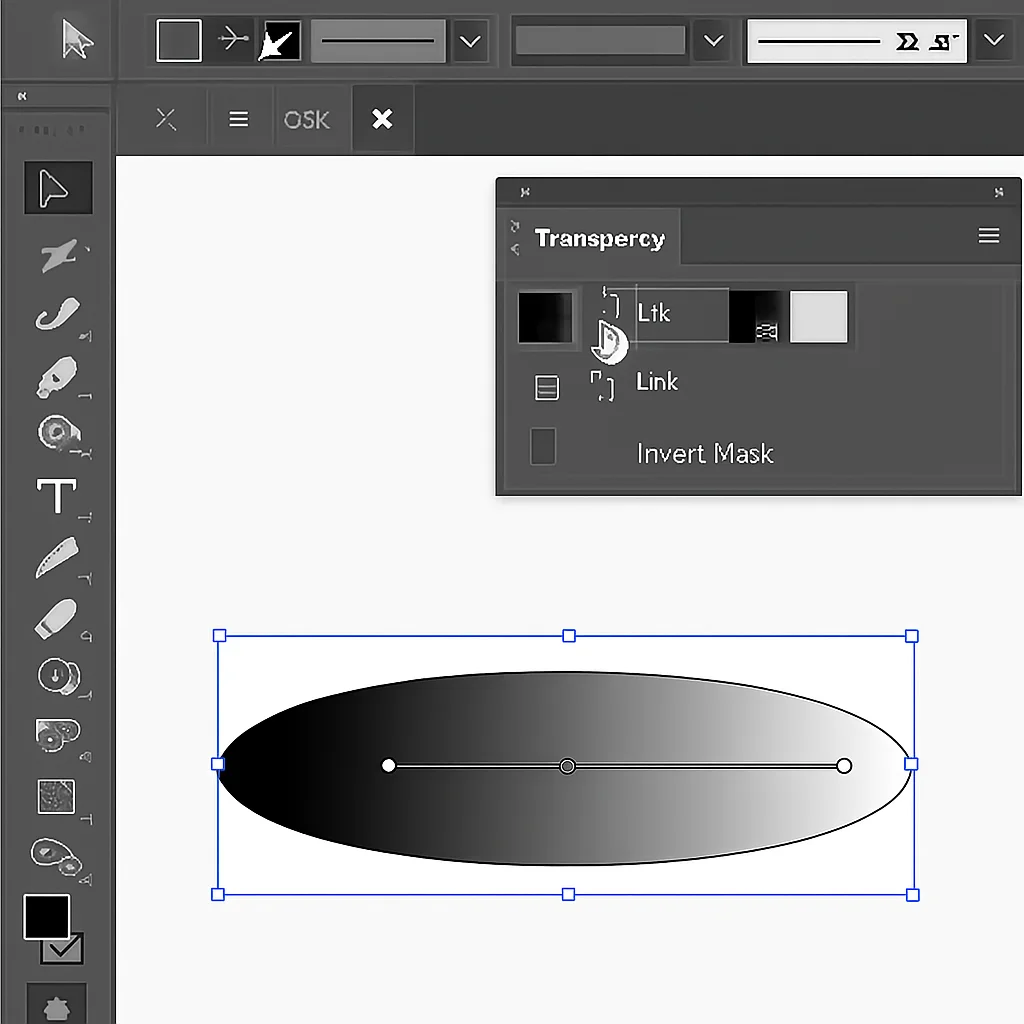Click the black fill color swatch in toolbar
1024x1024 pixels.
pos(46,917)
